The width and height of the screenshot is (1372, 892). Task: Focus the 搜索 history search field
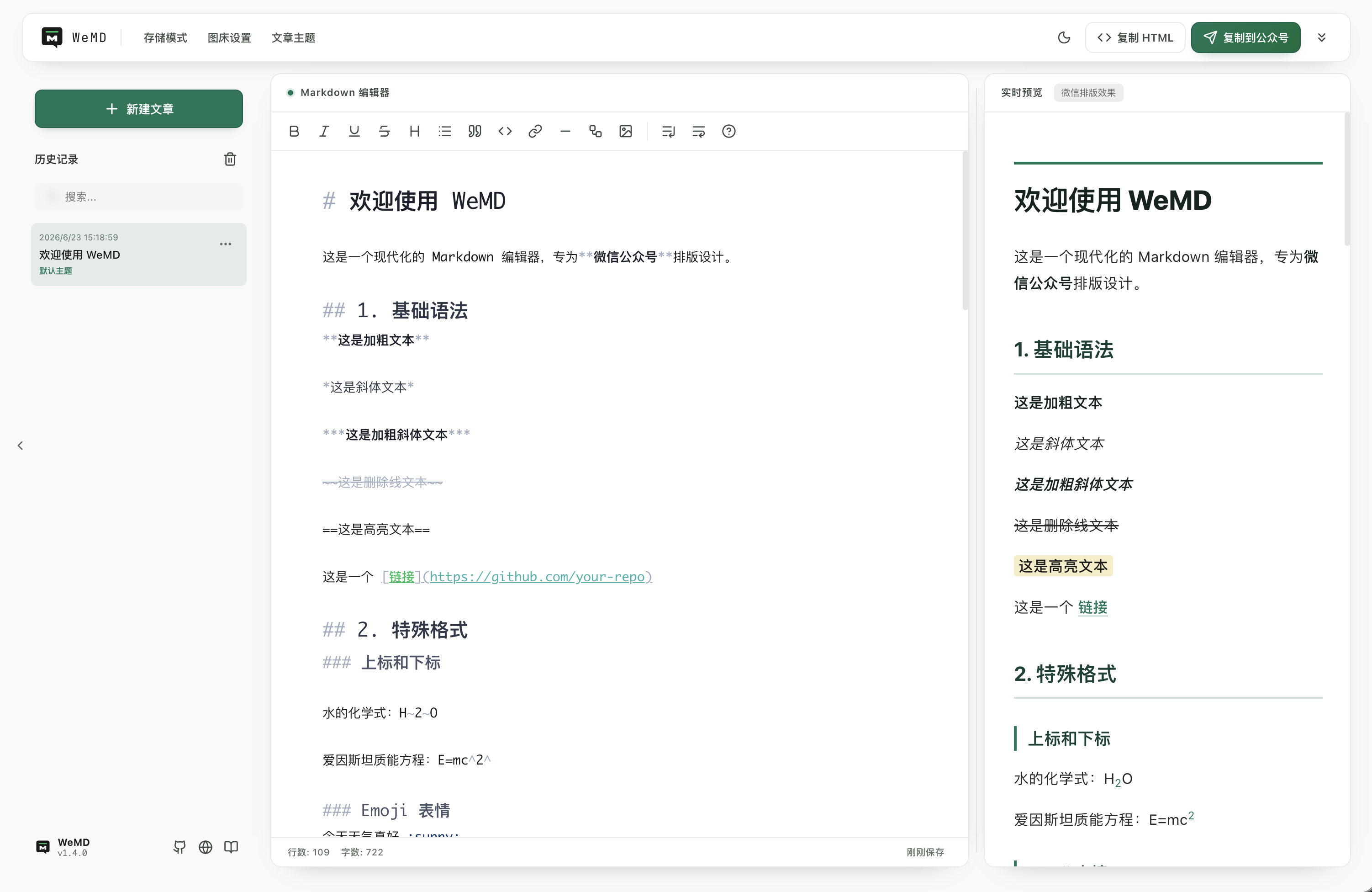(x=139, y=196)
